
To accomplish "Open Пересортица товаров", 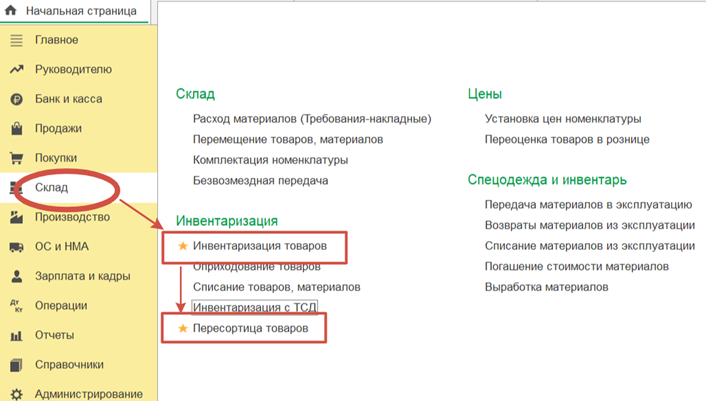I will tap(250, 328).
